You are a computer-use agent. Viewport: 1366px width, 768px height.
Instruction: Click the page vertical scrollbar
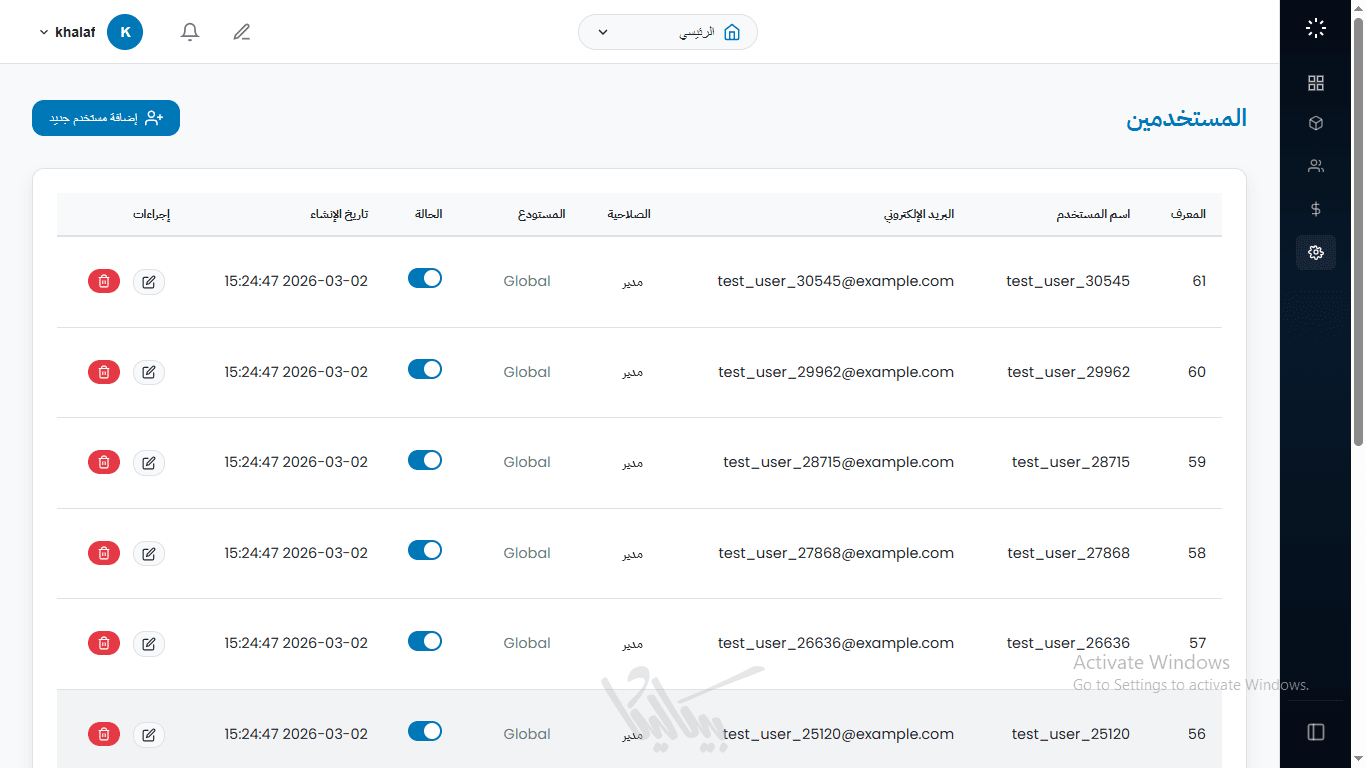click(x=1358, y=230)
